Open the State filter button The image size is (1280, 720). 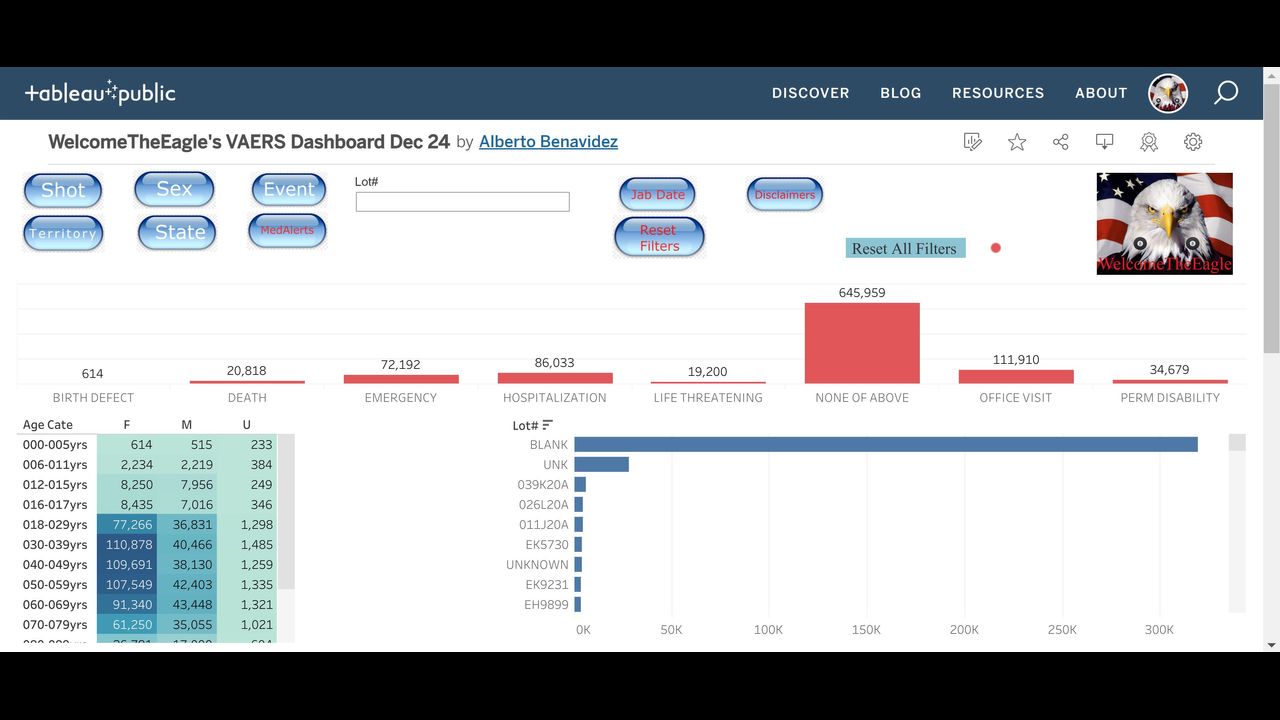tap(178, 233)
